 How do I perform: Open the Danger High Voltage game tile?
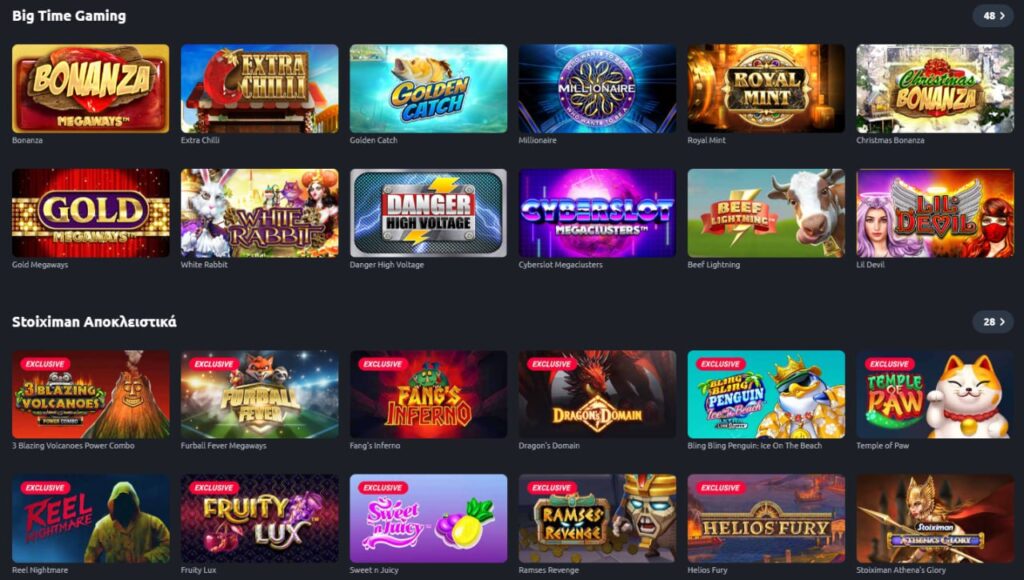[428, 213]
